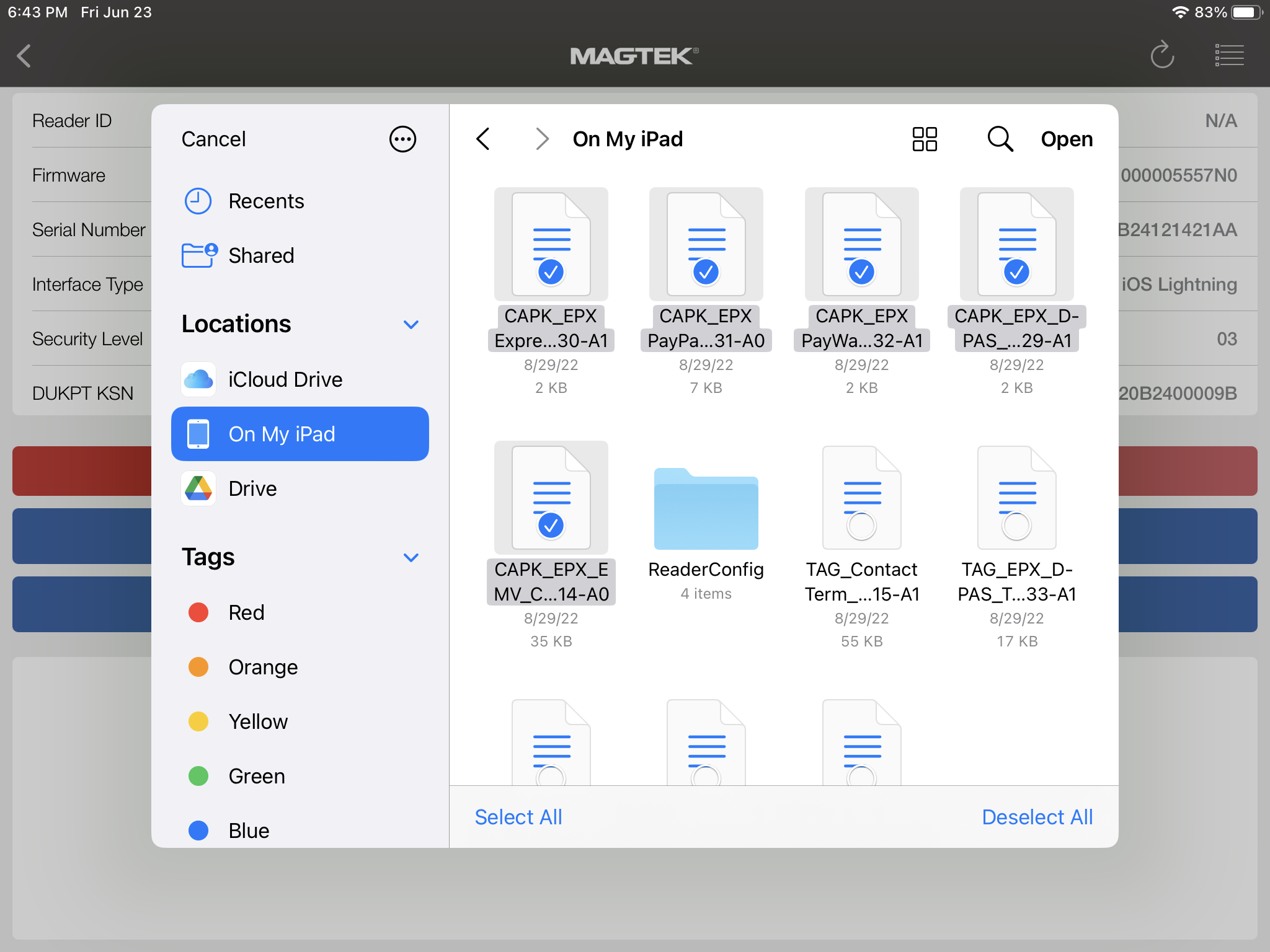The image size is (1270, 952).
Task: Tap the battery indicator icon
Action: click(x=1246, y=12)
